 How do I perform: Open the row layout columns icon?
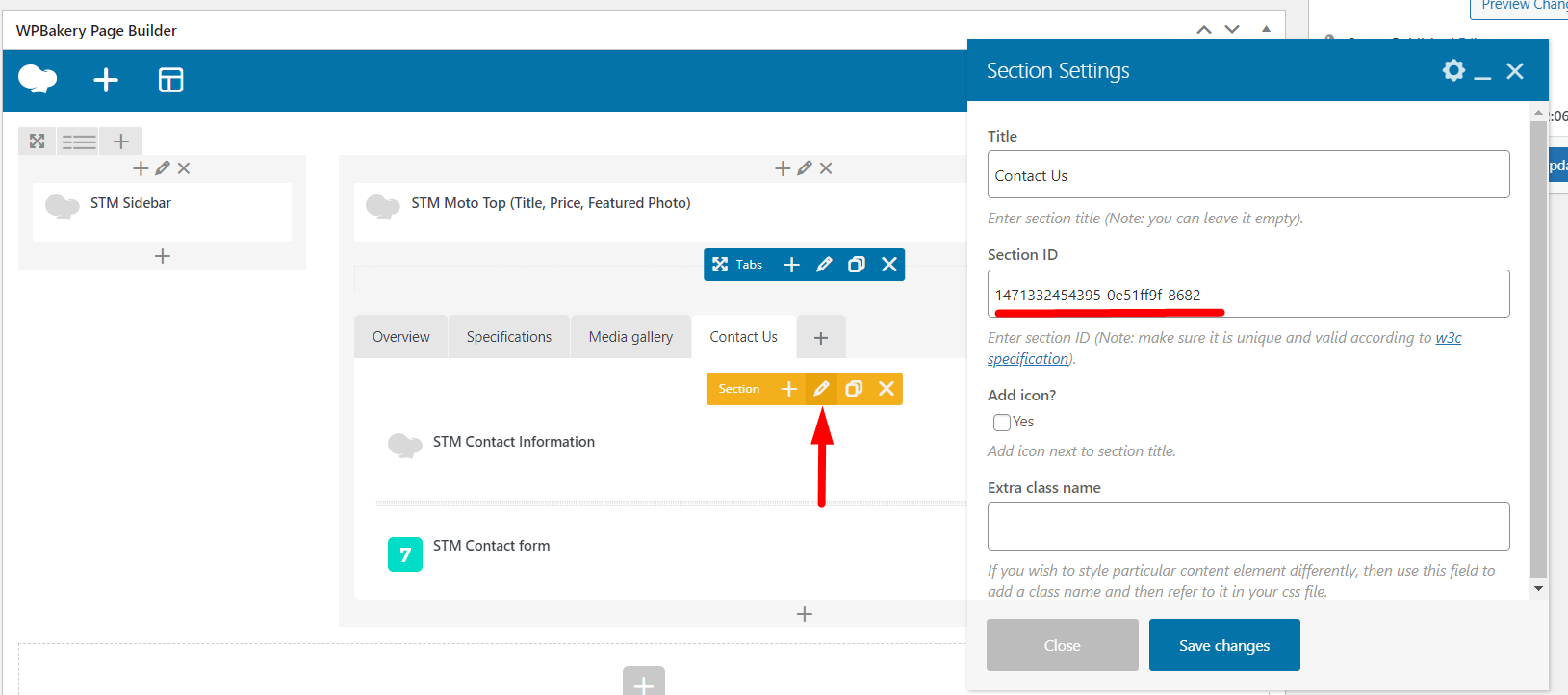coord(79,142)
